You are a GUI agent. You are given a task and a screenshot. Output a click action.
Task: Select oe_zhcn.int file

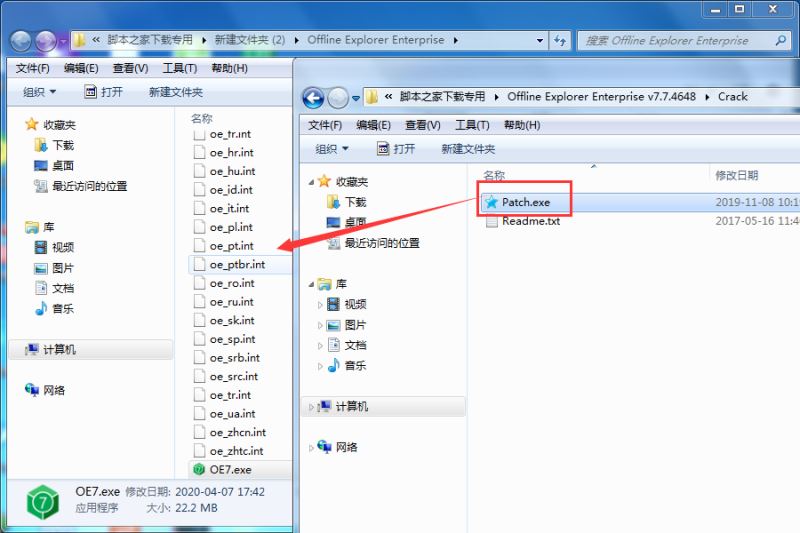click(x=237, y=432)
